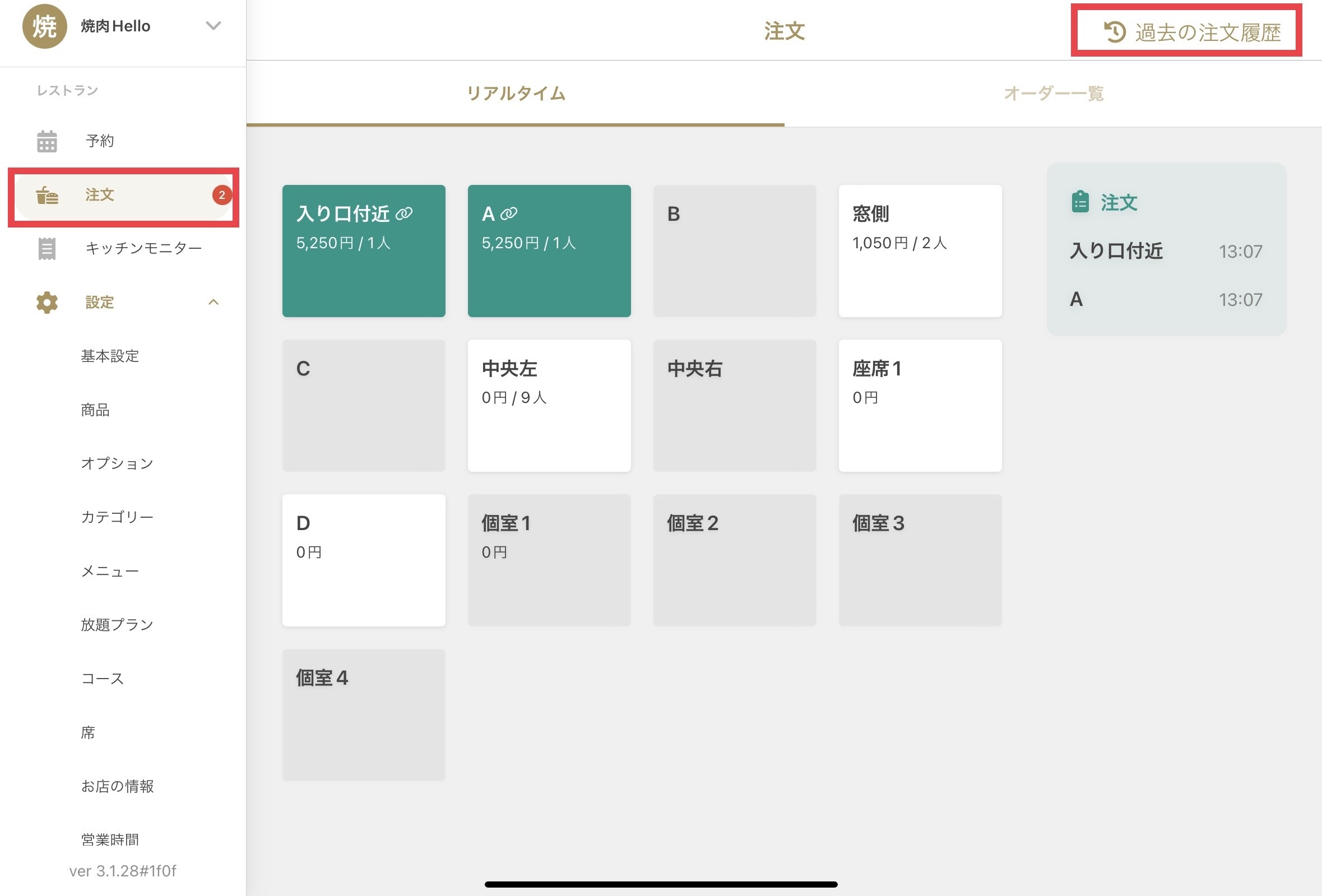Image resolution: width=1322 pixels, height=896 pixels.
Task: Click the clipboard icon in 注文 panel
Action: click(1080, 202)
